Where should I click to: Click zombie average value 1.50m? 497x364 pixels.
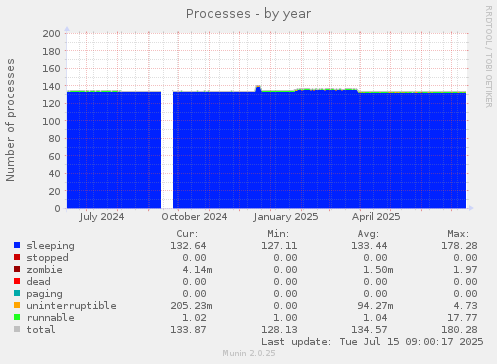pos(378,270)
